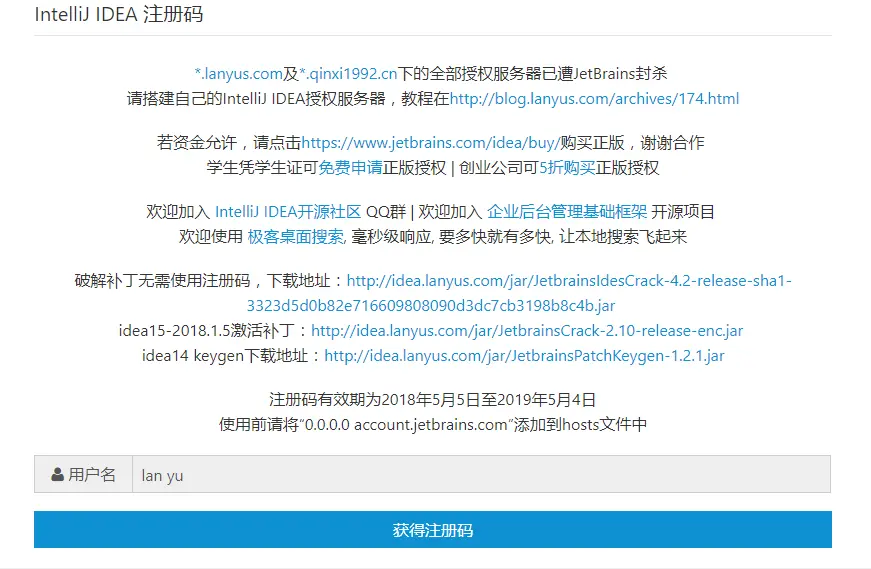The image size is (871, 569).
Task: Click the 注册码有效期为2018年5月5日至2019年5月4日 text
Action: (433, 400)
